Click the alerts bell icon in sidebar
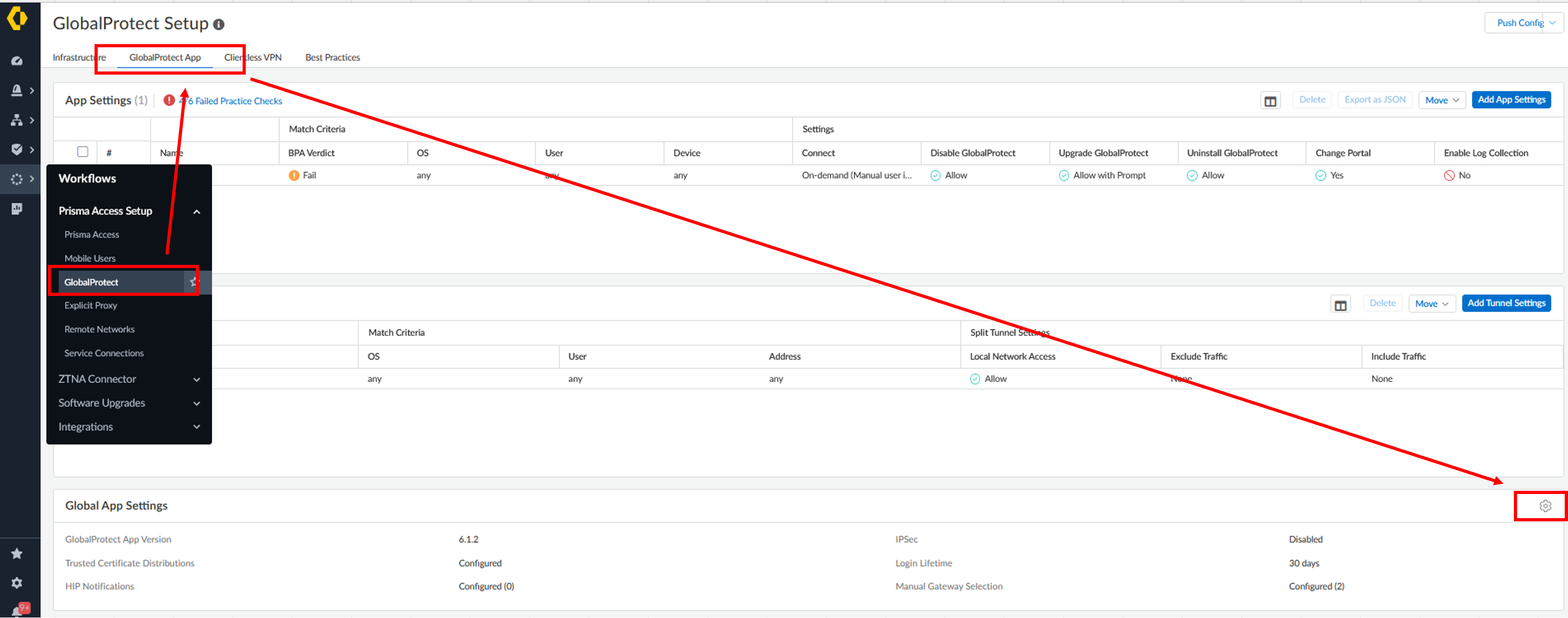 coord(17,91)
